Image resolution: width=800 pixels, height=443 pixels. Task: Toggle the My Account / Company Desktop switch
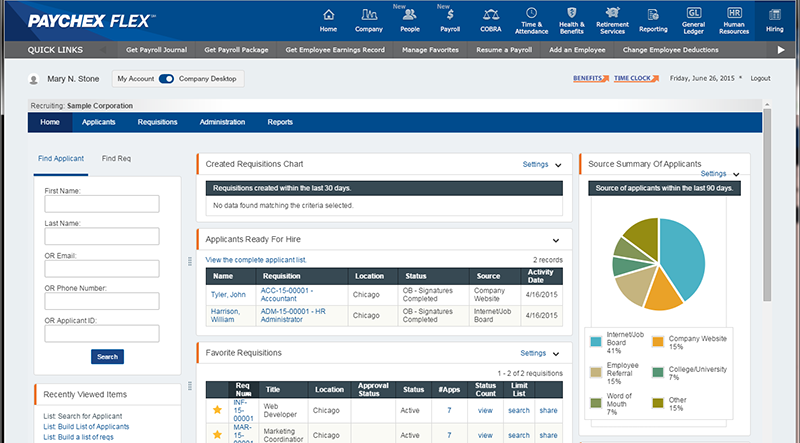tap(166, 78)
